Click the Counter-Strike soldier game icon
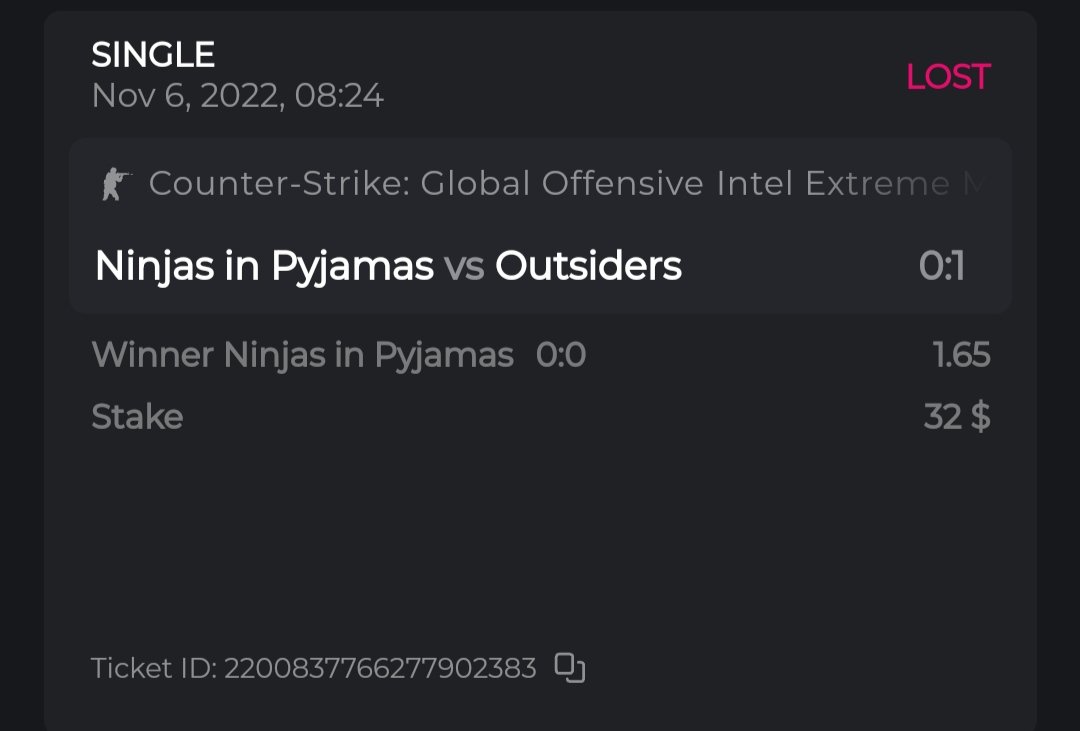This screenshot has width=1080, height=731. tap(116, 184)
